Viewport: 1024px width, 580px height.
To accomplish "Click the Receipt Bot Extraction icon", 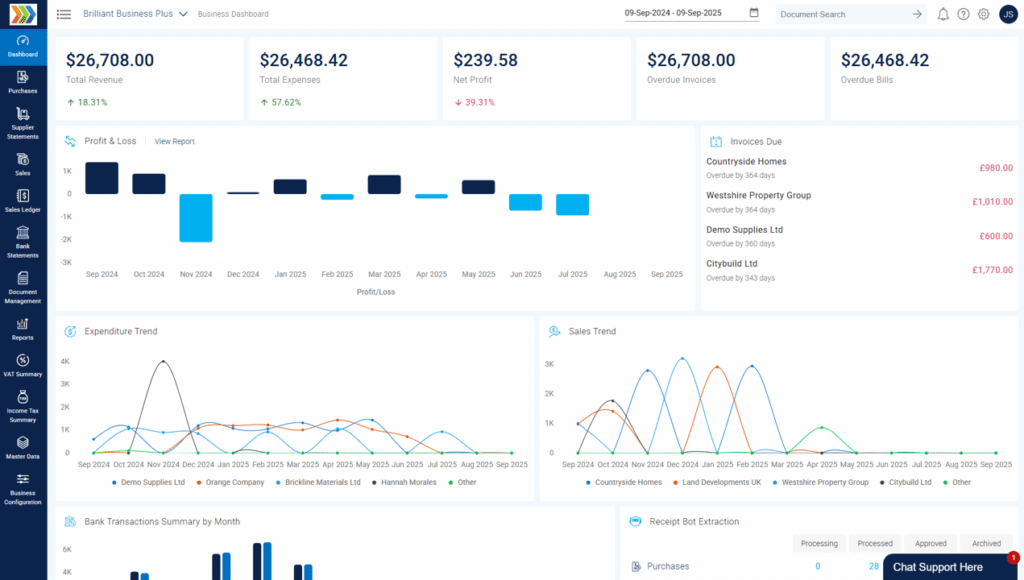I will pyautogui.click(x=635, y=521).
